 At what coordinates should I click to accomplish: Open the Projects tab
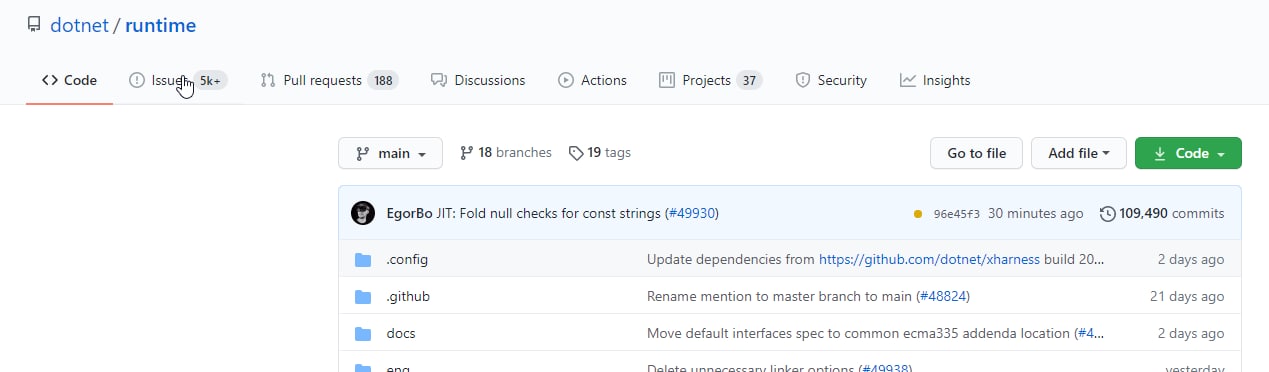tap(711, 80)
